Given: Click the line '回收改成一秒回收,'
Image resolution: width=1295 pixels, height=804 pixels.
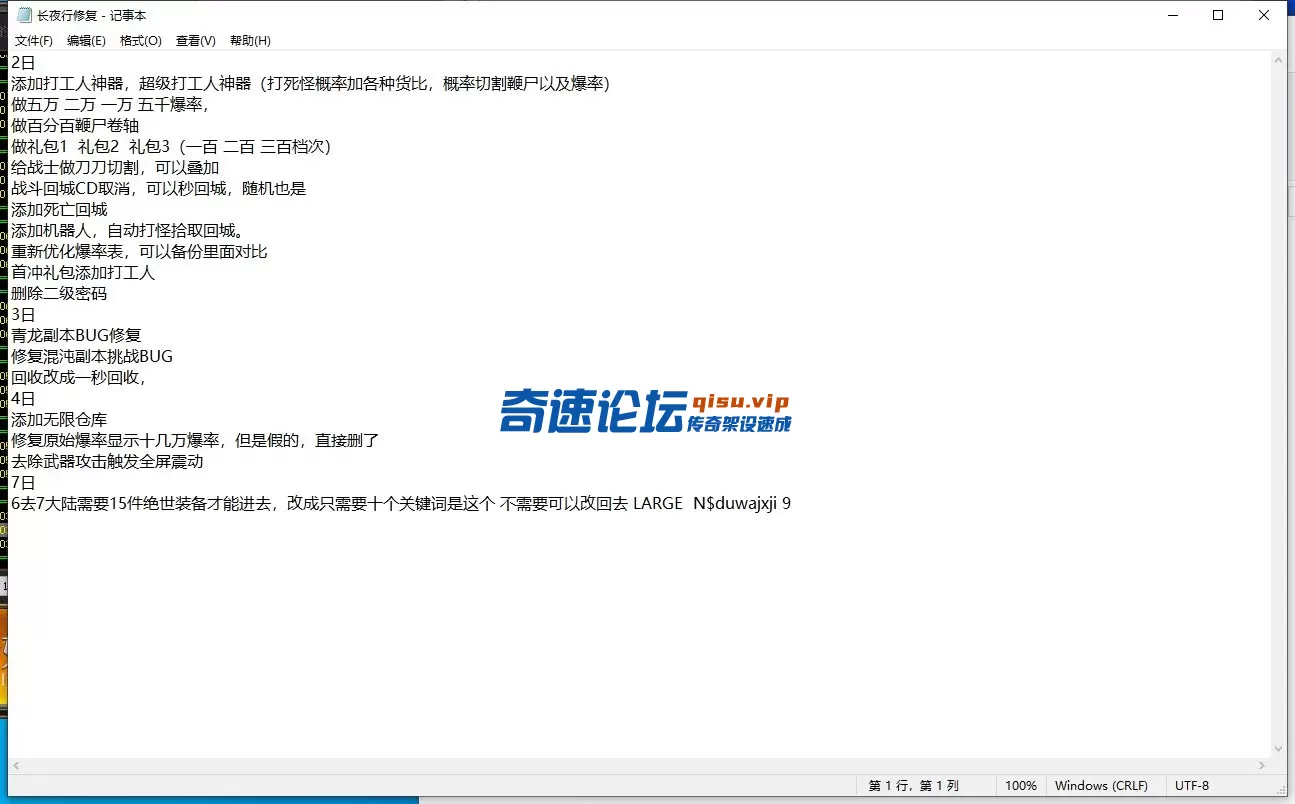Looking at the screenshot, I should (x=79, y=378).
